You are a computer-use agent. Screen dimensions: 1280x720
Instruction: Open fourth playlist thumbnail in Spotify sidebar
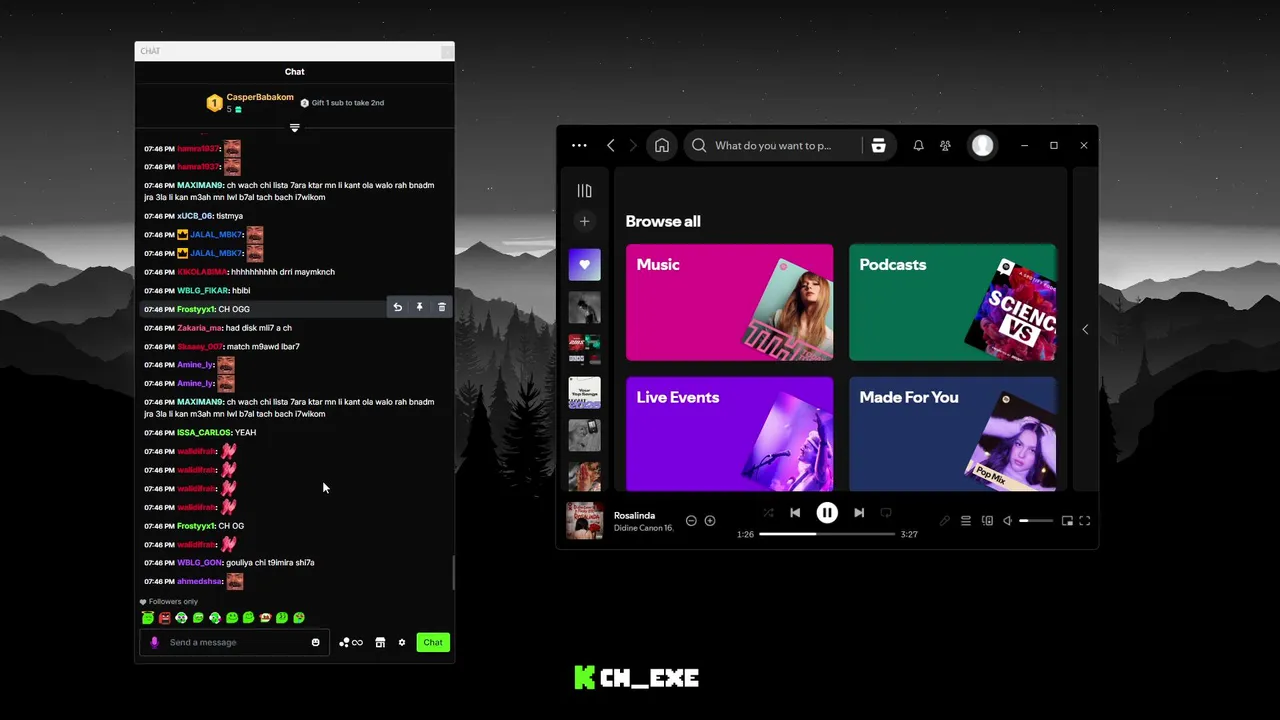(x=584, y=393)
